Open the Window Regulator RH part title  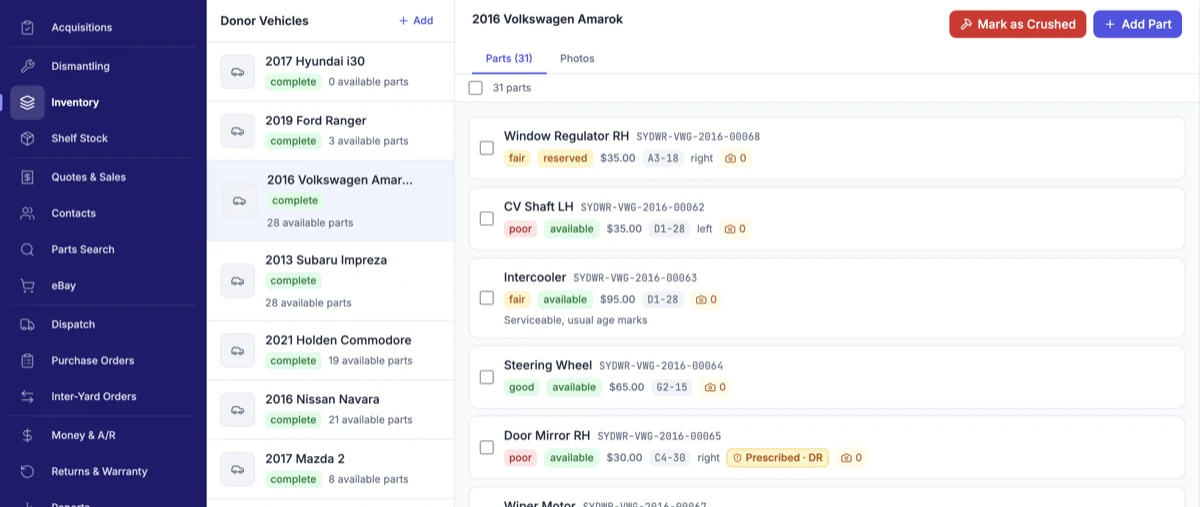pos(566,136)
